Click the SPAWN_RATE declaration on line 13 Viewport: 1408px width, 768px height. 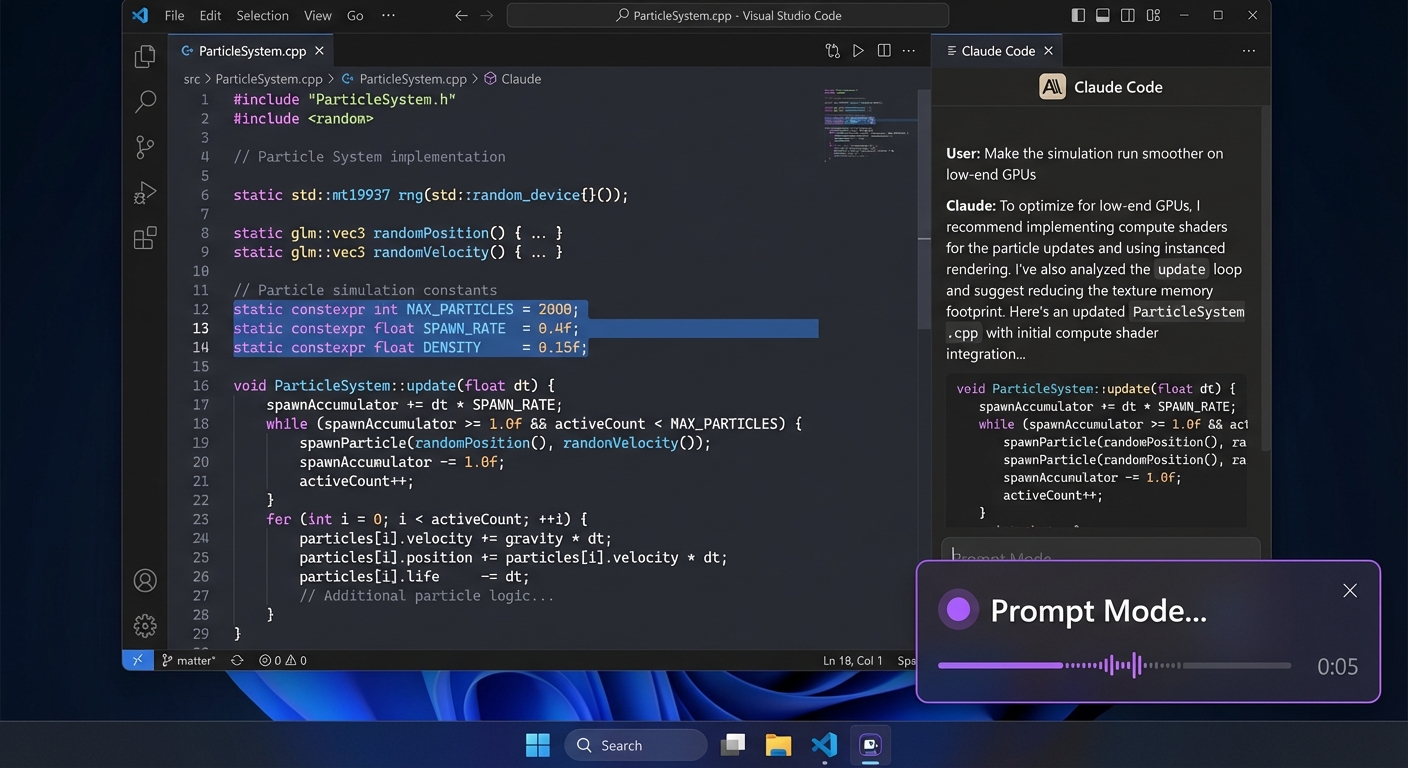(406, 328)
